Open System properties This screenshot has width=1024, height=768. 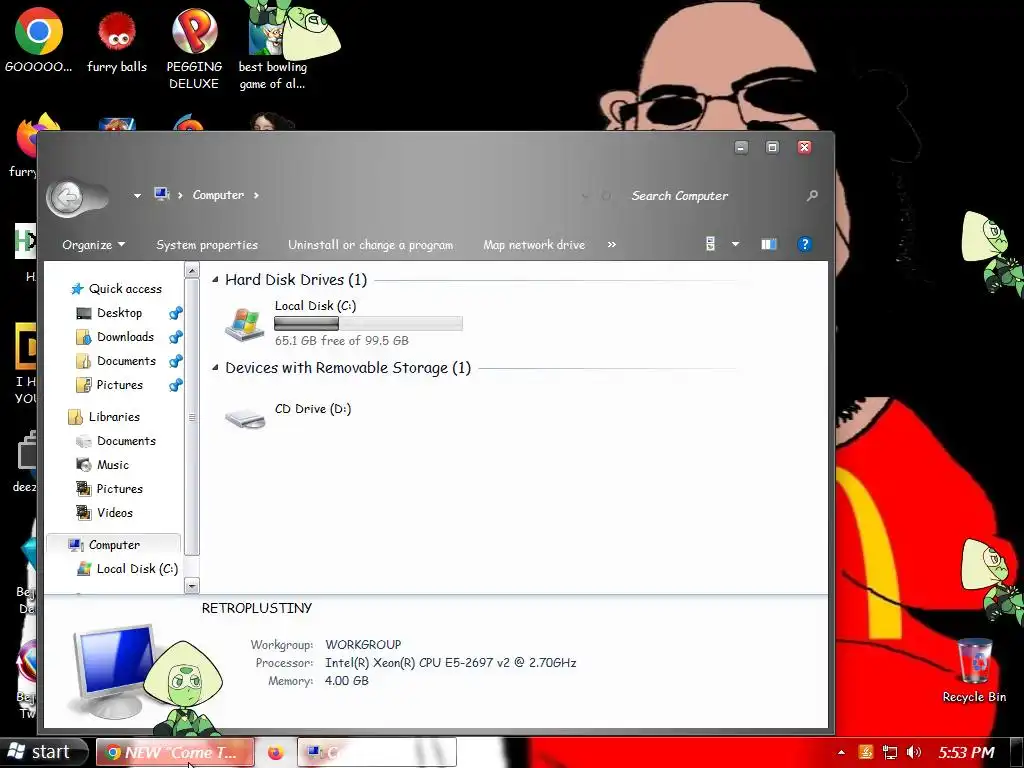[x=207, y=244]
